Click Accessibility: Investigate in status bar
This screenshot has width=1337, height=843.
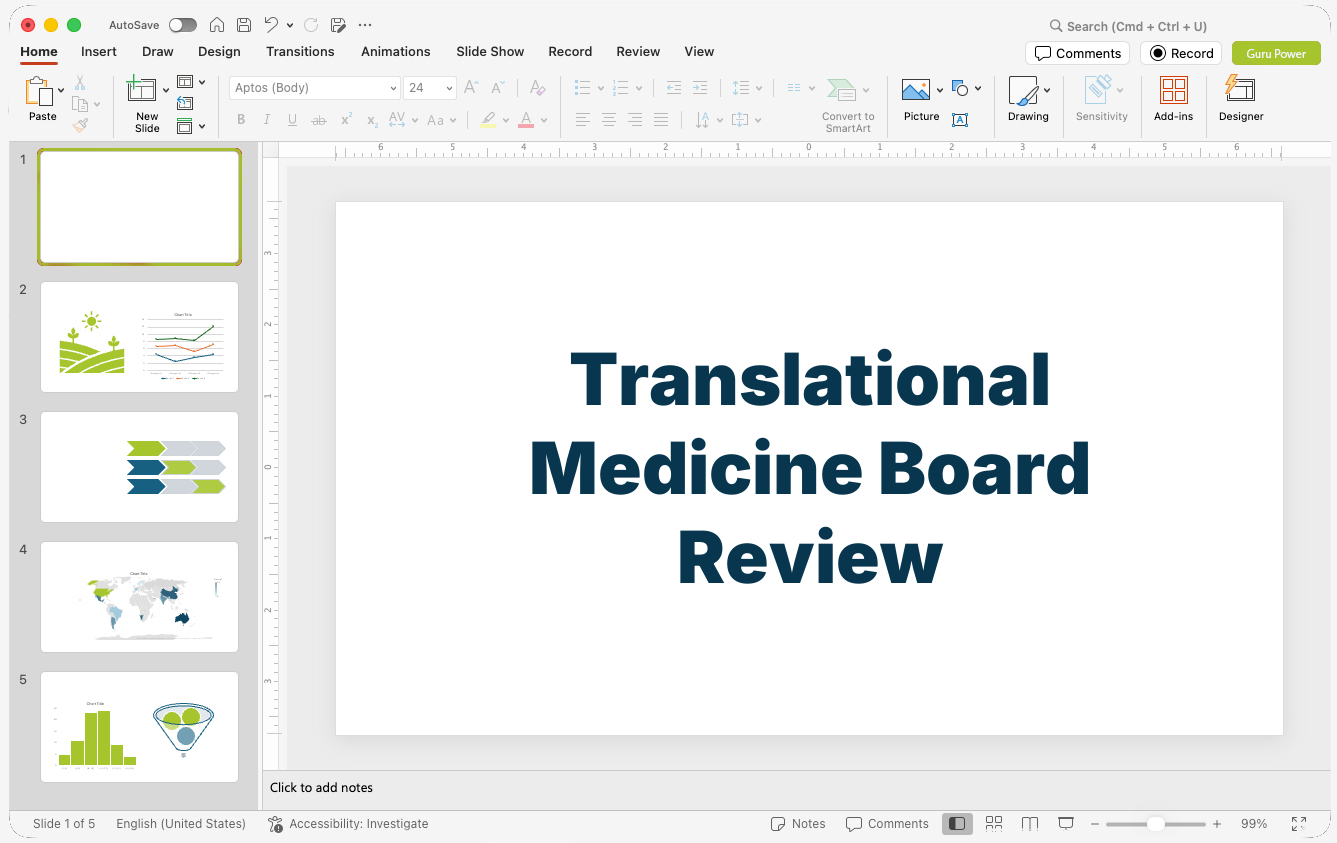click(x=348, y=824)
